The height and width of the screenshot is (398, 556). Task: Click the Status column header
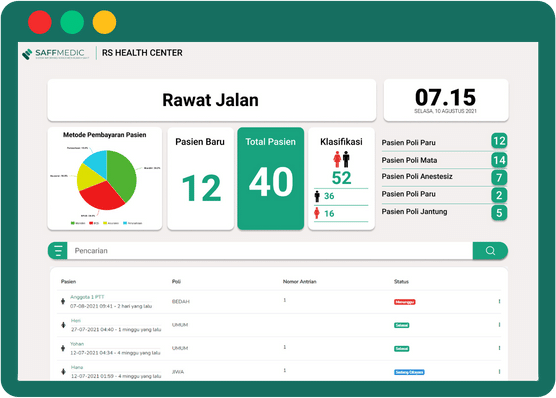[401, 282]
